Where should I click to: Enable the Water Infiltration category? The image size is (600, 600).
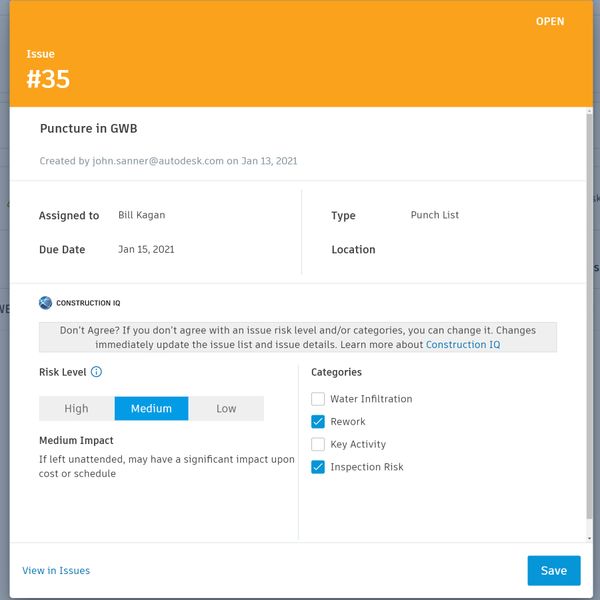[318, 399]
